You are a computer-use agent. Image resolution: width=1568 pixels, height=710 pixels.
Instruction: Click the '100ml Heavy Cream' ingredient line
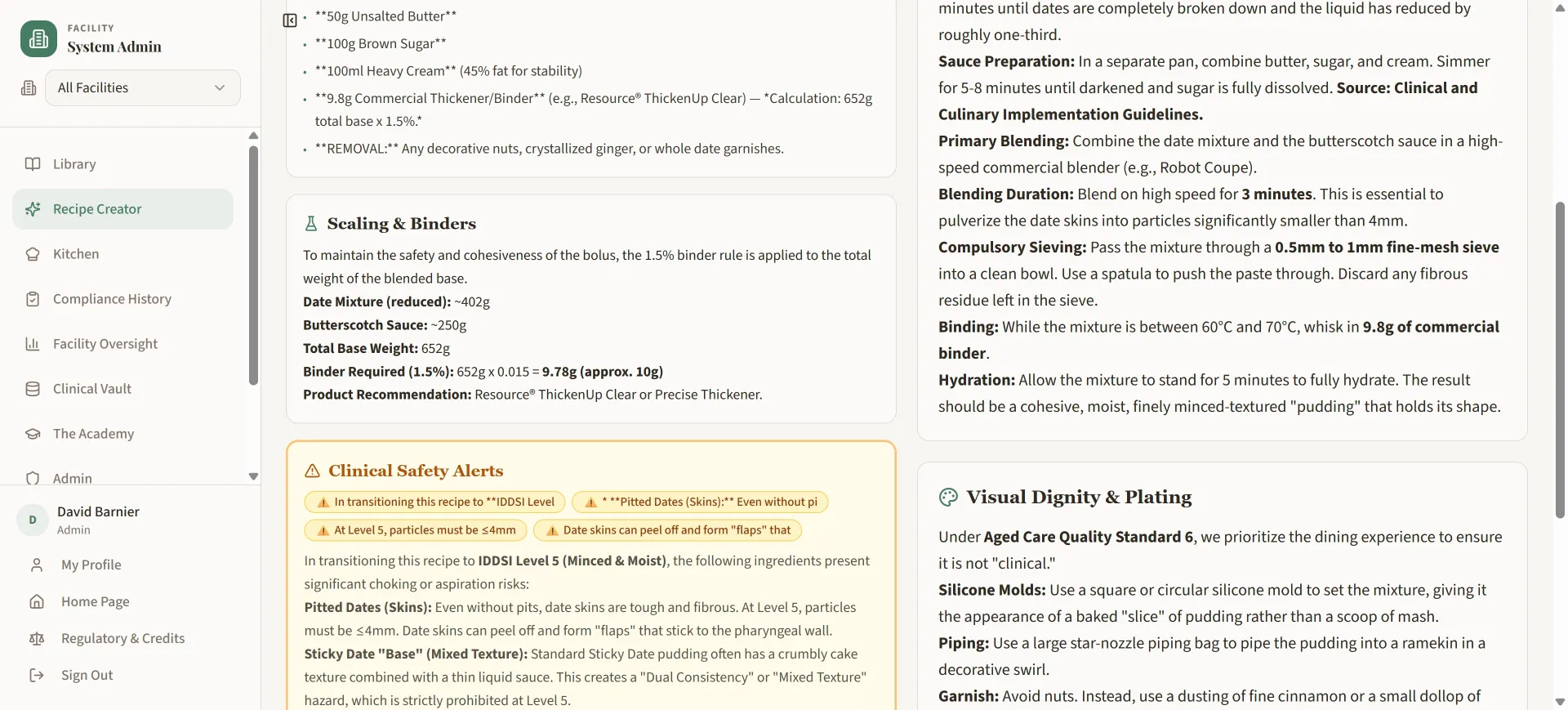point(448,71)
